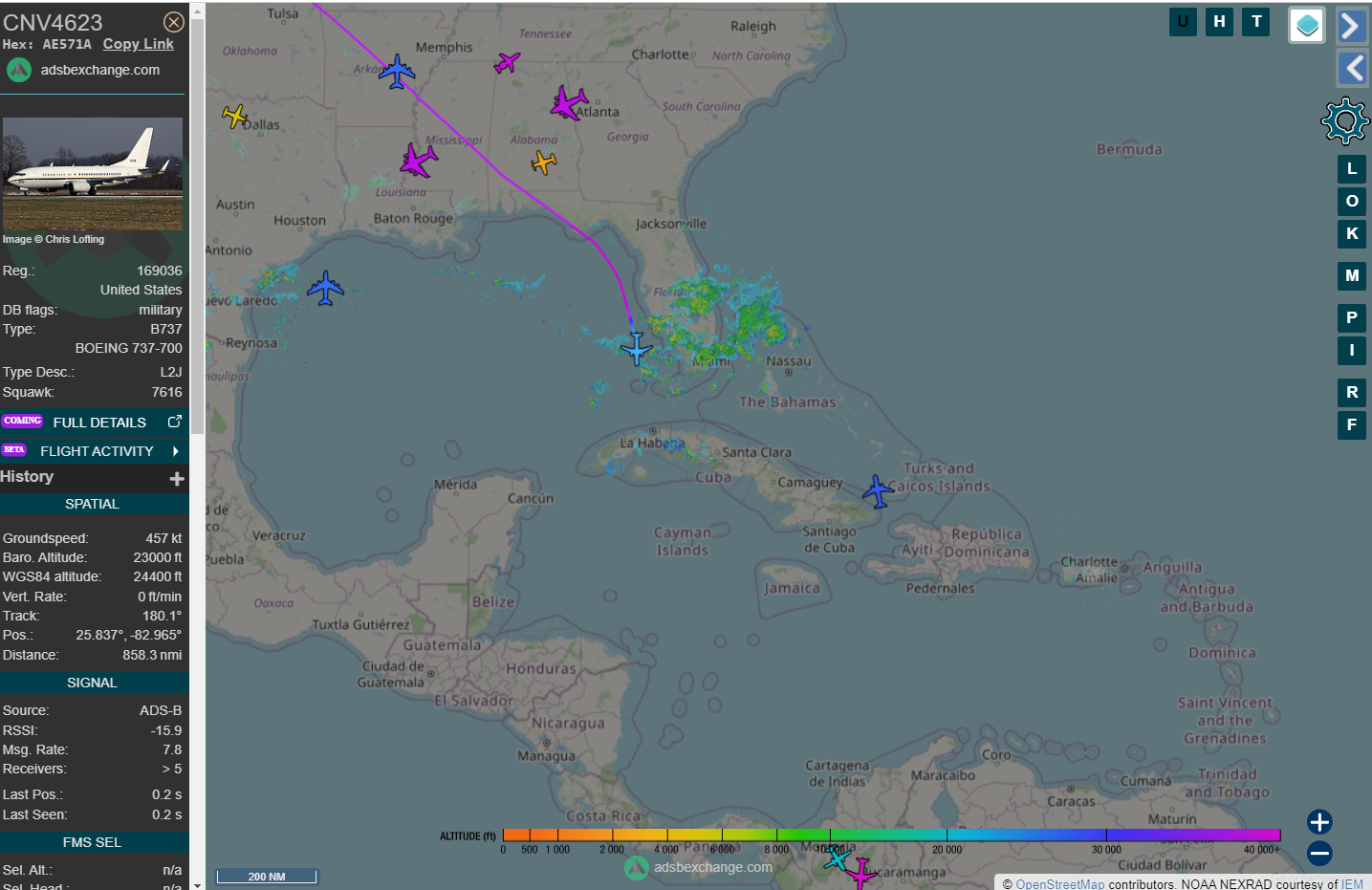Expand the History section with plus icon

[177, 478]
